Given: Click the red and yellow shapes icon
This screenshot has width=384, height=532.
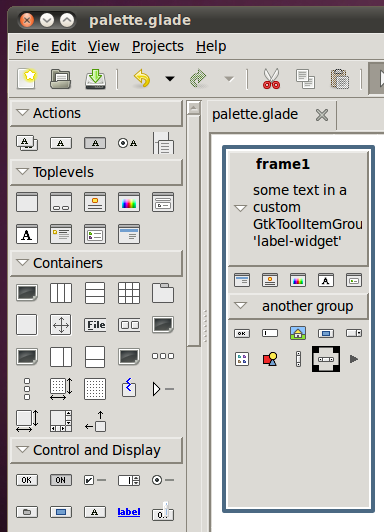Looking at the screenshot, I should [x=270, y=359].
